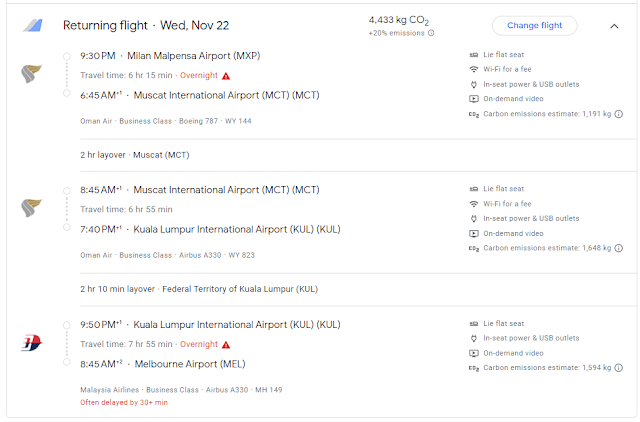Click the emissions info icon beside +20% emissions
Screen dimensions: 640x422
click(431, 33)
